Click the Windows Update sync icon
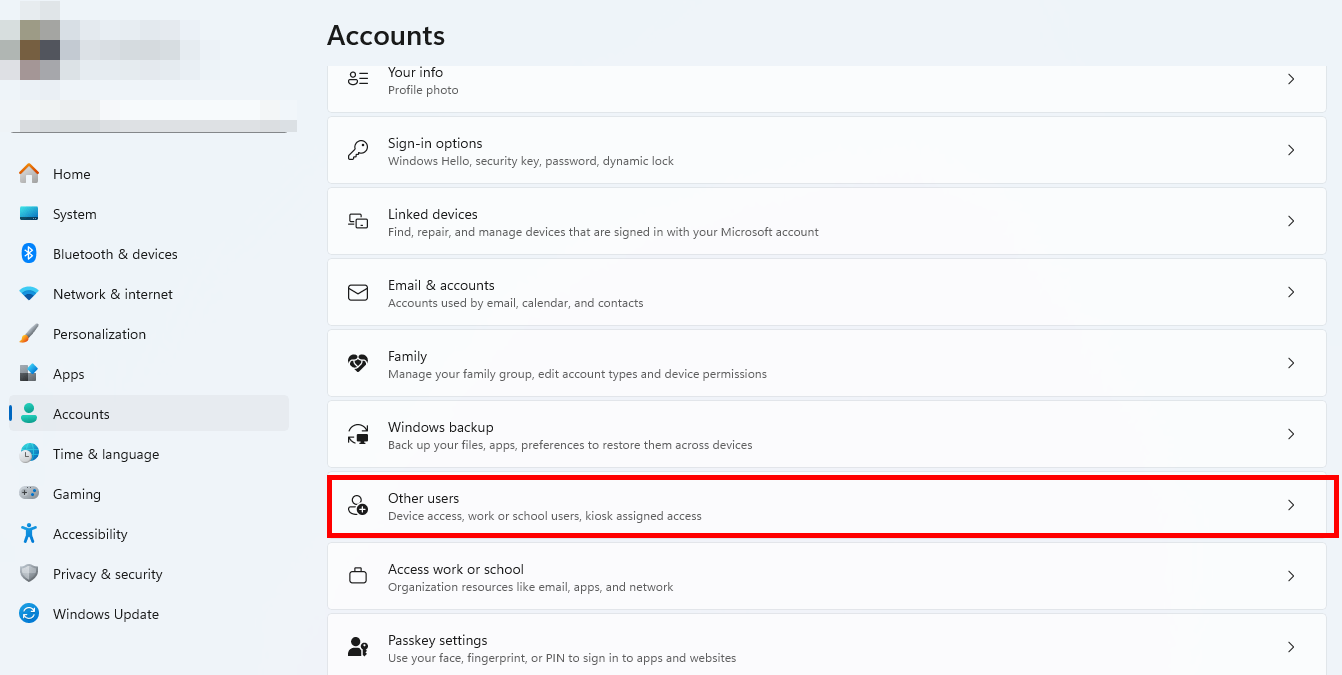The image size is (1342, 675). [29, 614]
